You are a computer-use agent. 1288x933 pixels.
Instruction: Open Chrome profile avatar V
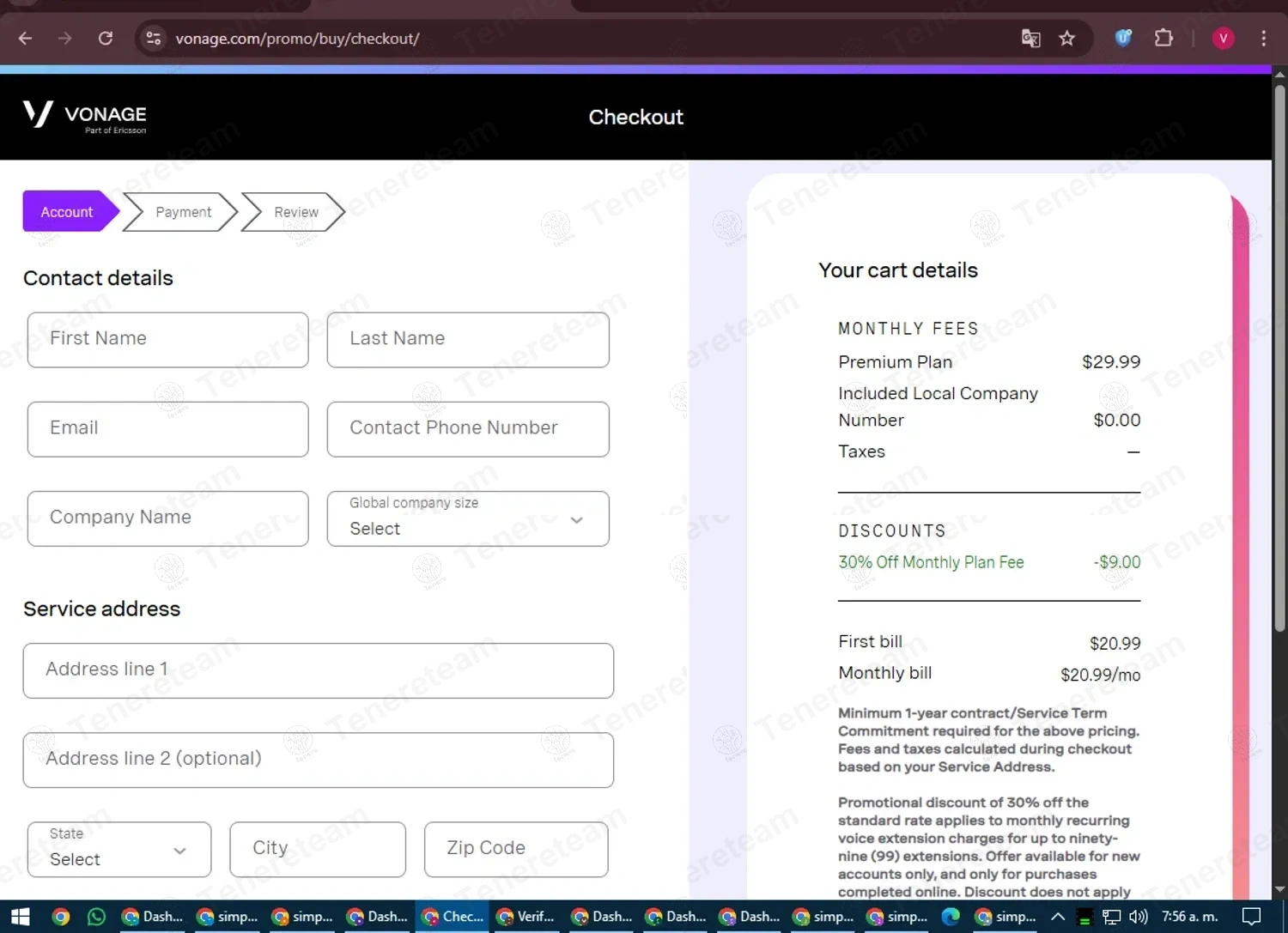pyautogui.click(x=1223, y=38)
